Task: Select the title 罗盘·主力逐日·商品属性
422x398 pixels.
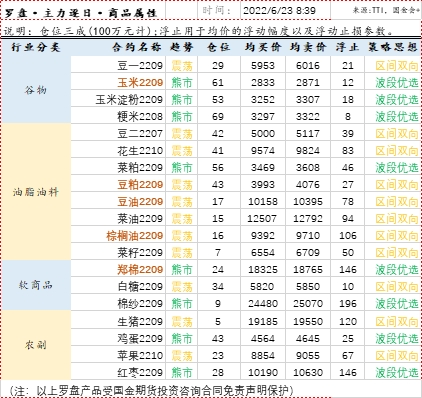Action: pyautogui.click(x=81, y=13)
